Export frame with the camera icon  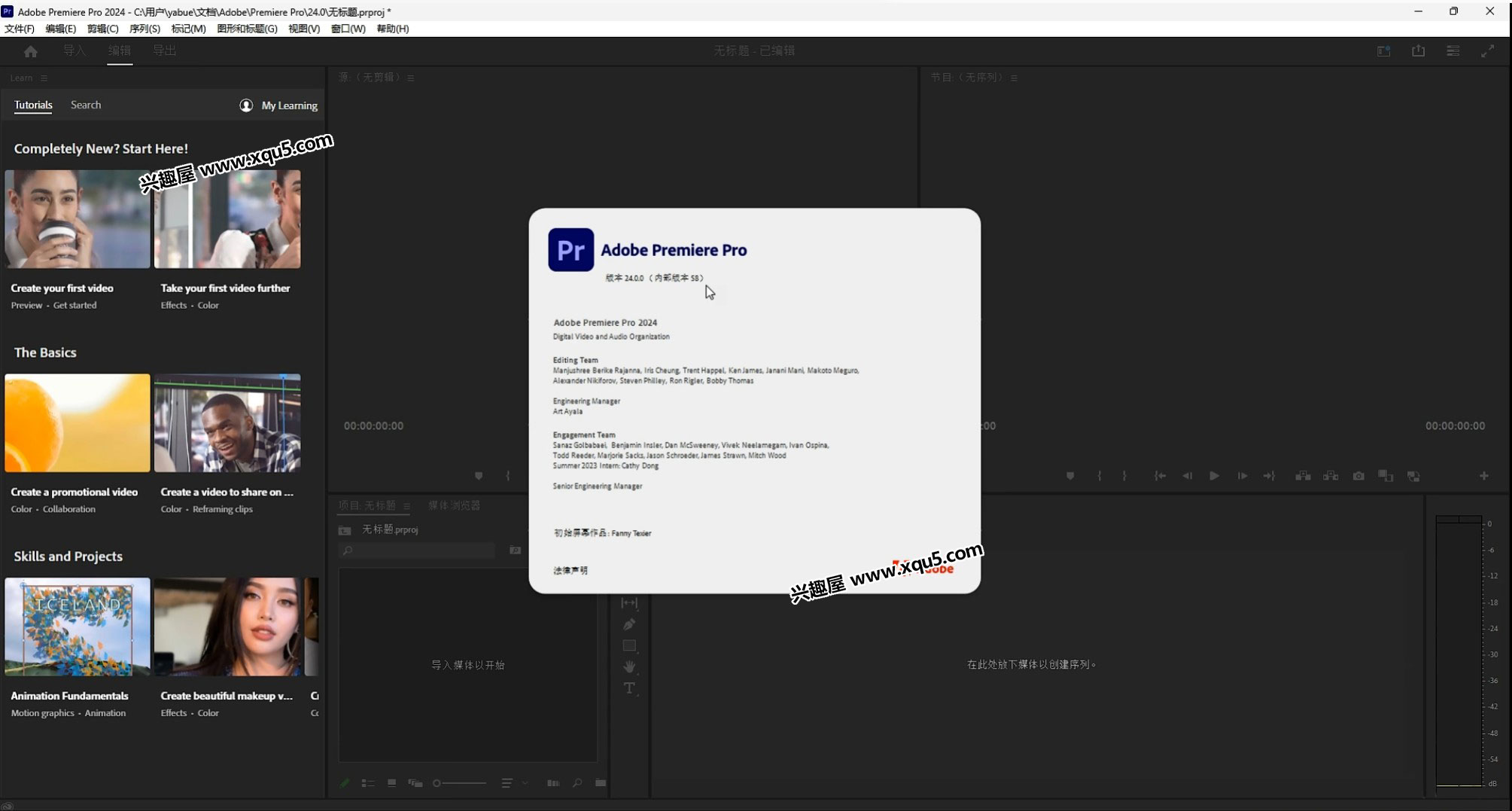point(1358,476)
